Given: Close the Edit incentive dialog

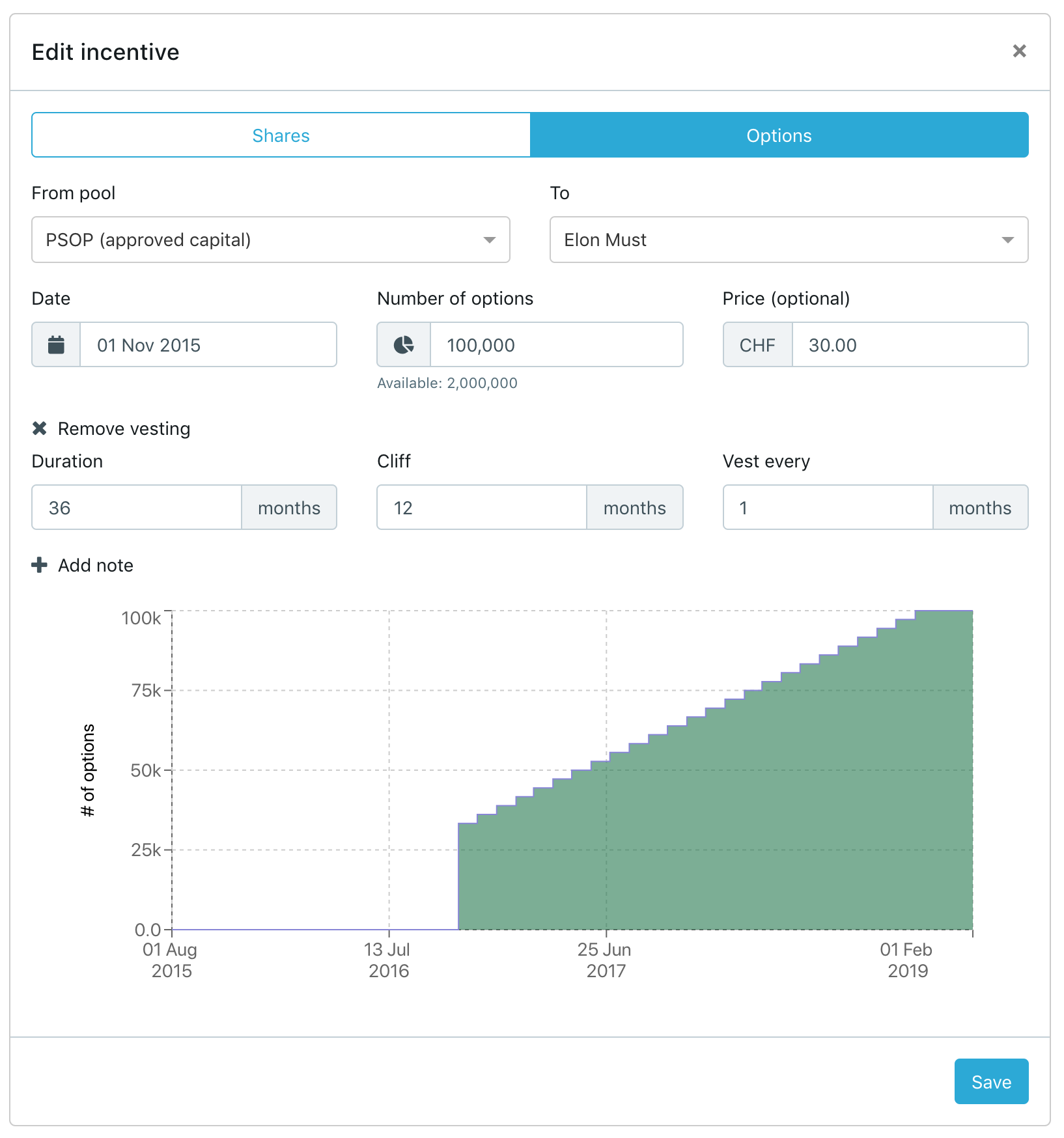Looking at the screenshot, I should (1019, 51).
